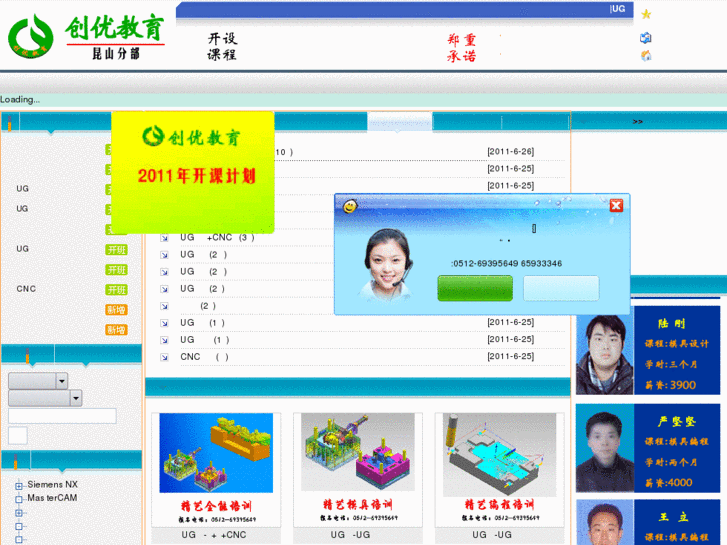Expand the unlabeled node right below MasterCAM
Viewport: 727px width, 545px height.
coord(19,513)
